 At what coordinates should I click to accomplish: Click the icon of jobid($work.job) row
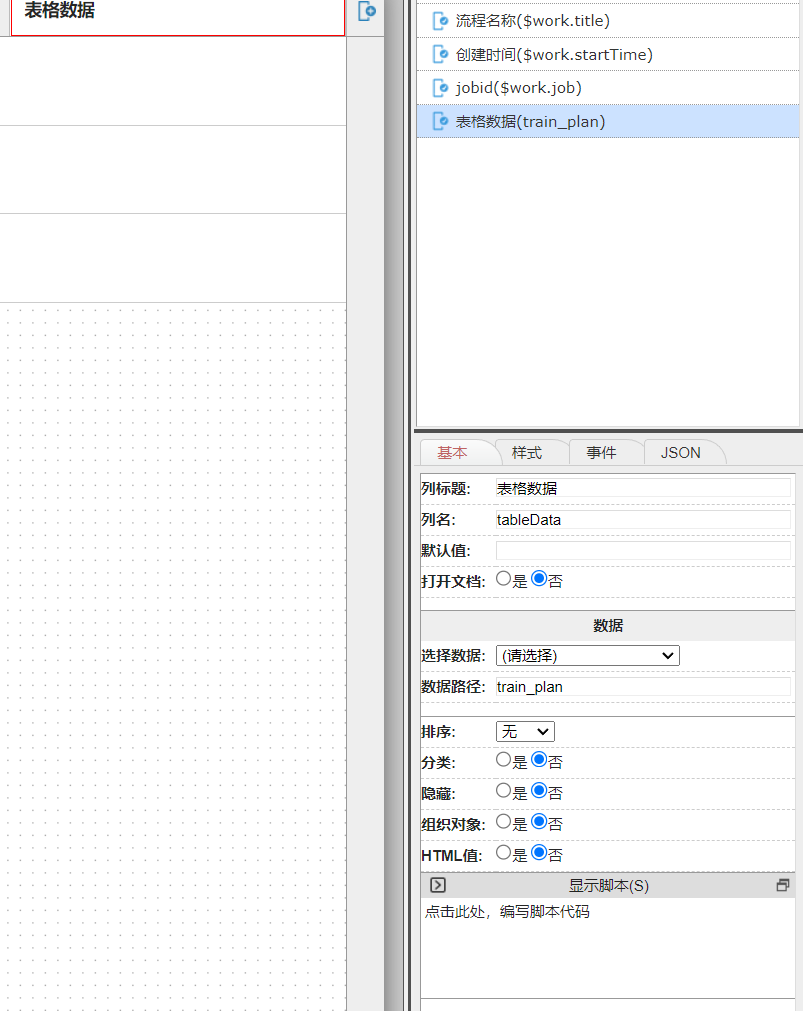[441, 88]
